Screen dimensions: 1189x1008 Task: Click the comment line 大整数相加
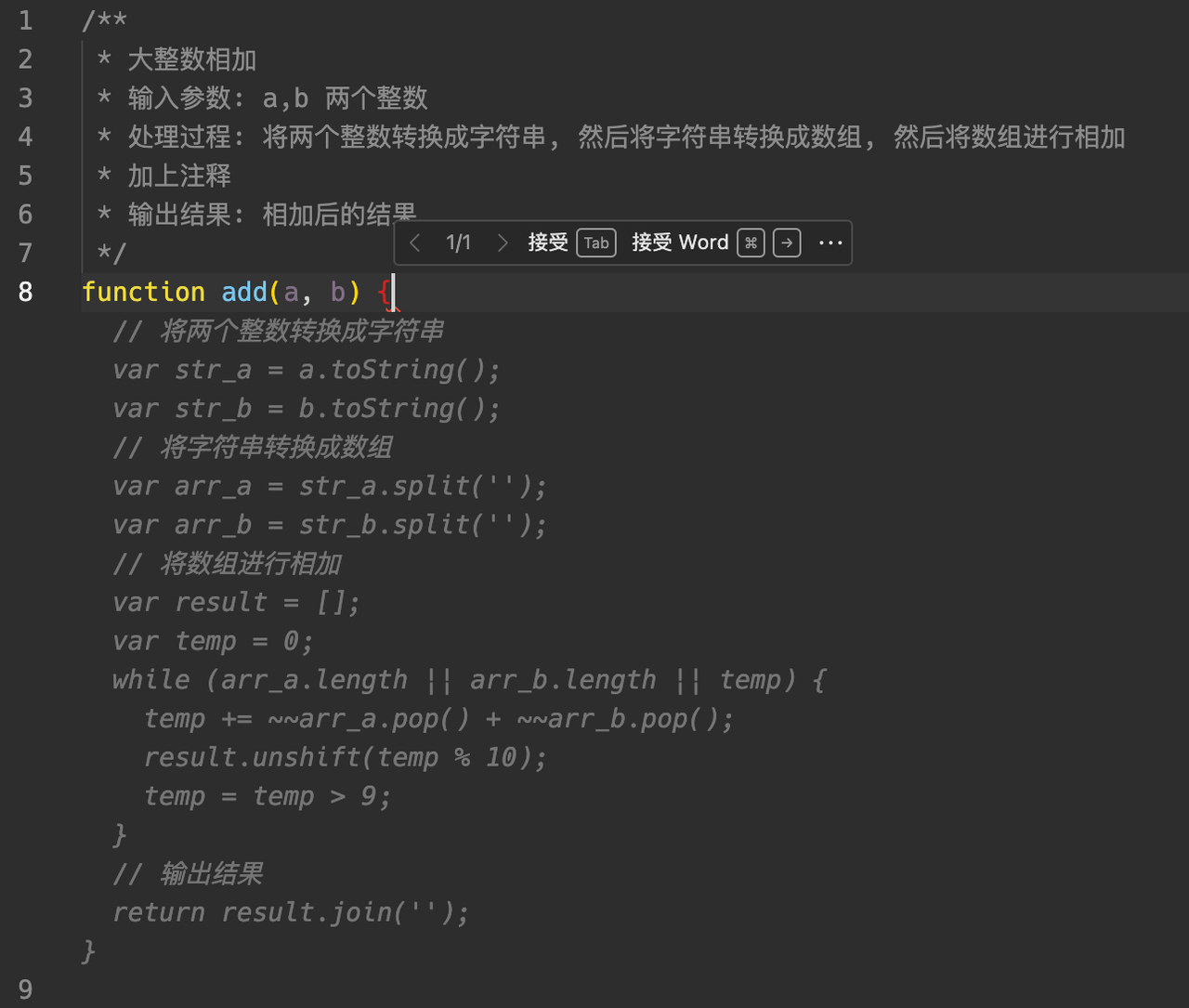[191, 59]
